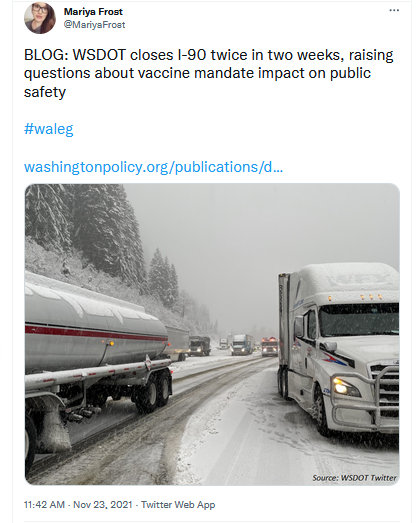Open Mariya Frost's profile picture
416x523 pixels.
point(40,18)
